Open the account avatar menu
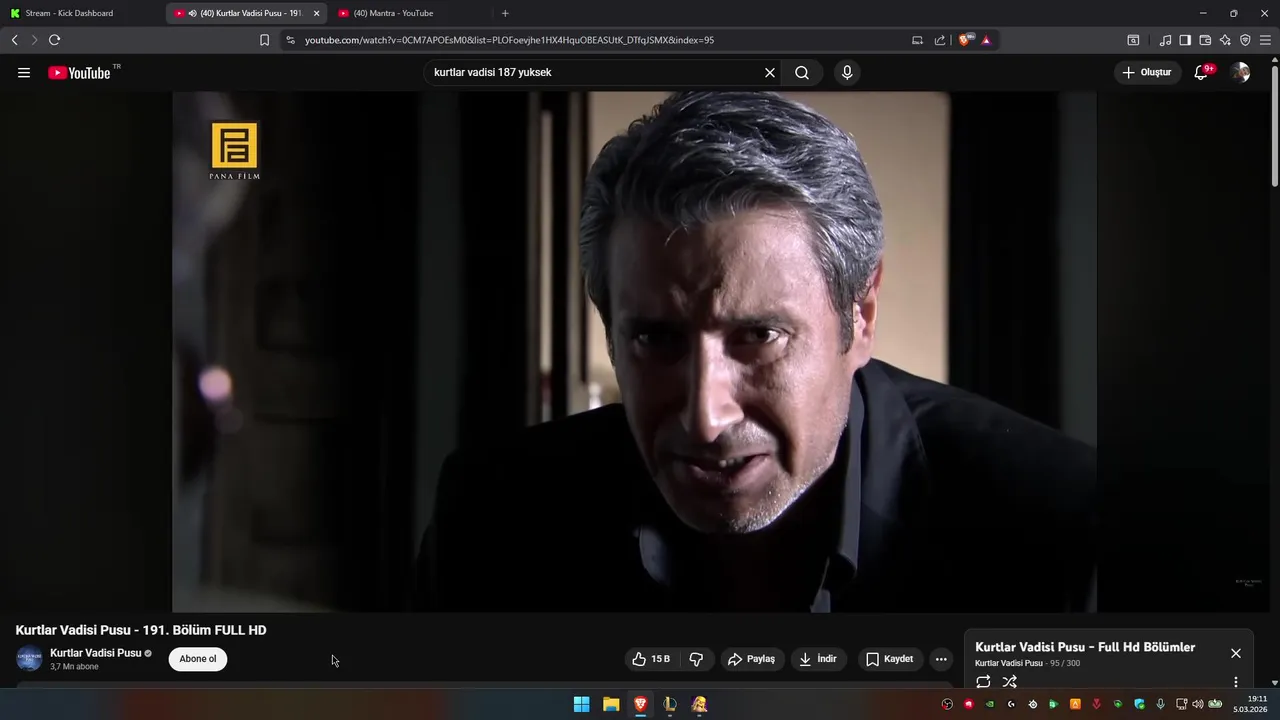The height and width of the screenshot is (720, 1280). tap(1240, 72)
